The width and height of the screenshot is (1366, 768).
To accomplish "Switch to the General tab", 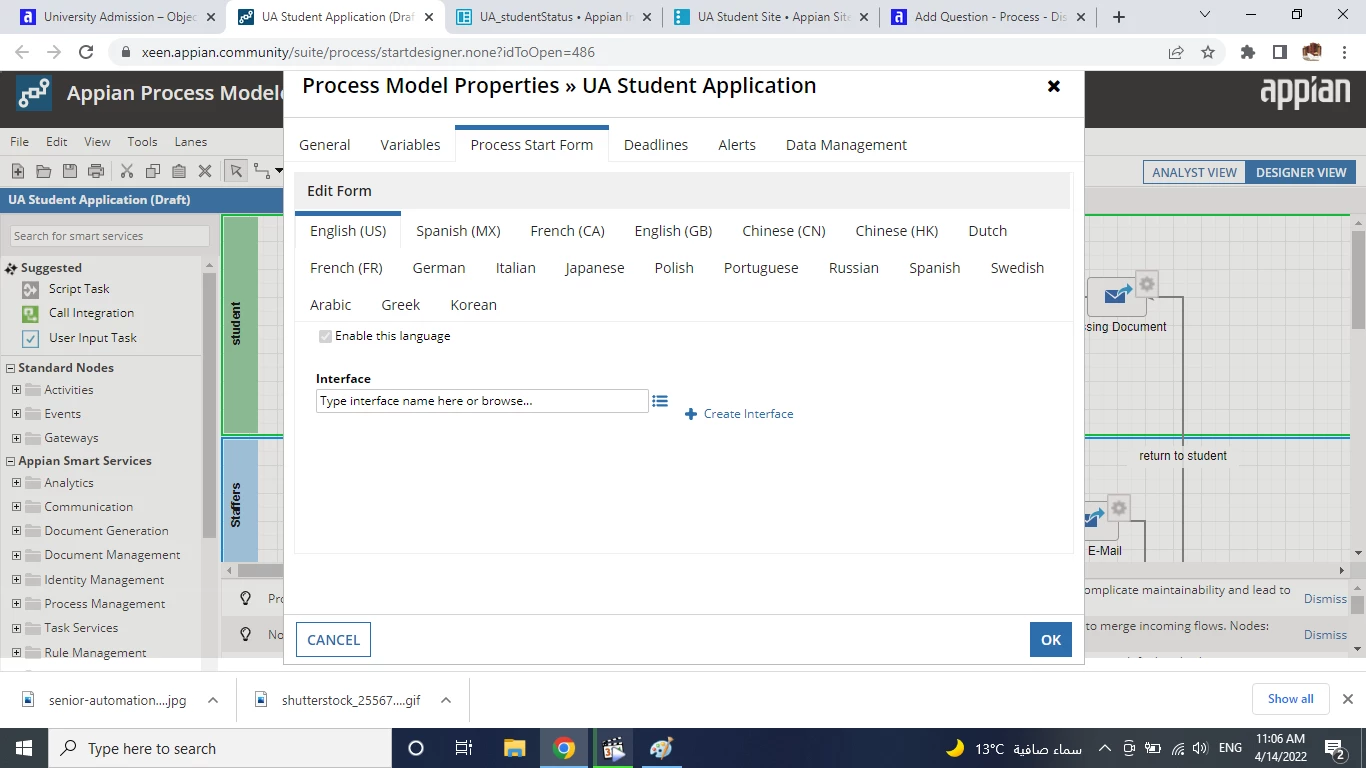I will coord(325,145).
